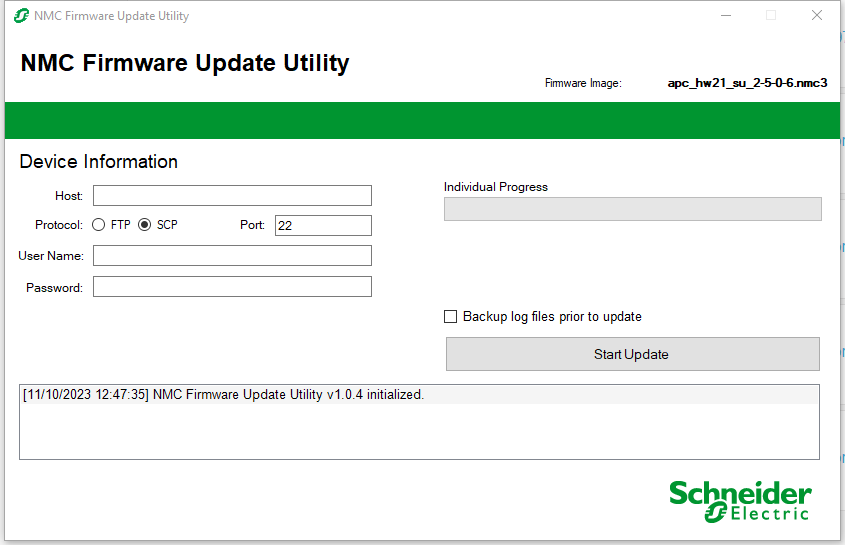
Task: Click the Port label
Action: pyautogui.click(x=252, y=225)
